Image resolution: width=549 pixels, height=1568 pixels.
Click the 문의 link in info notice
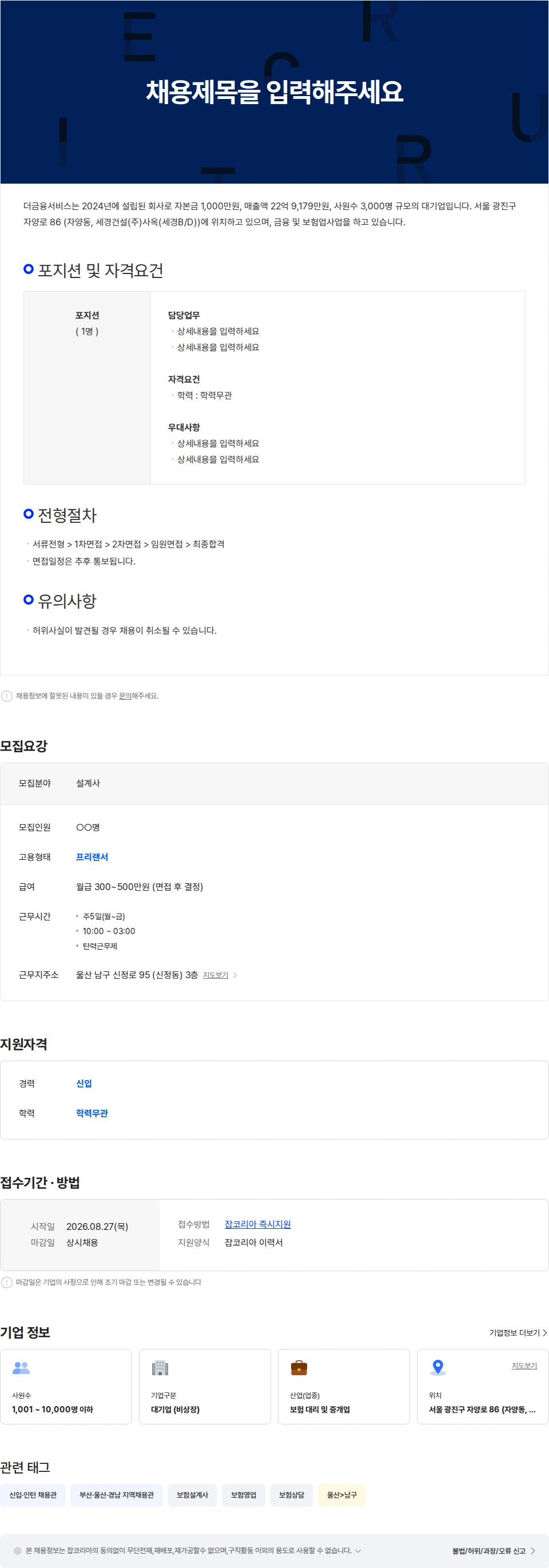click(x=125, y=696)
